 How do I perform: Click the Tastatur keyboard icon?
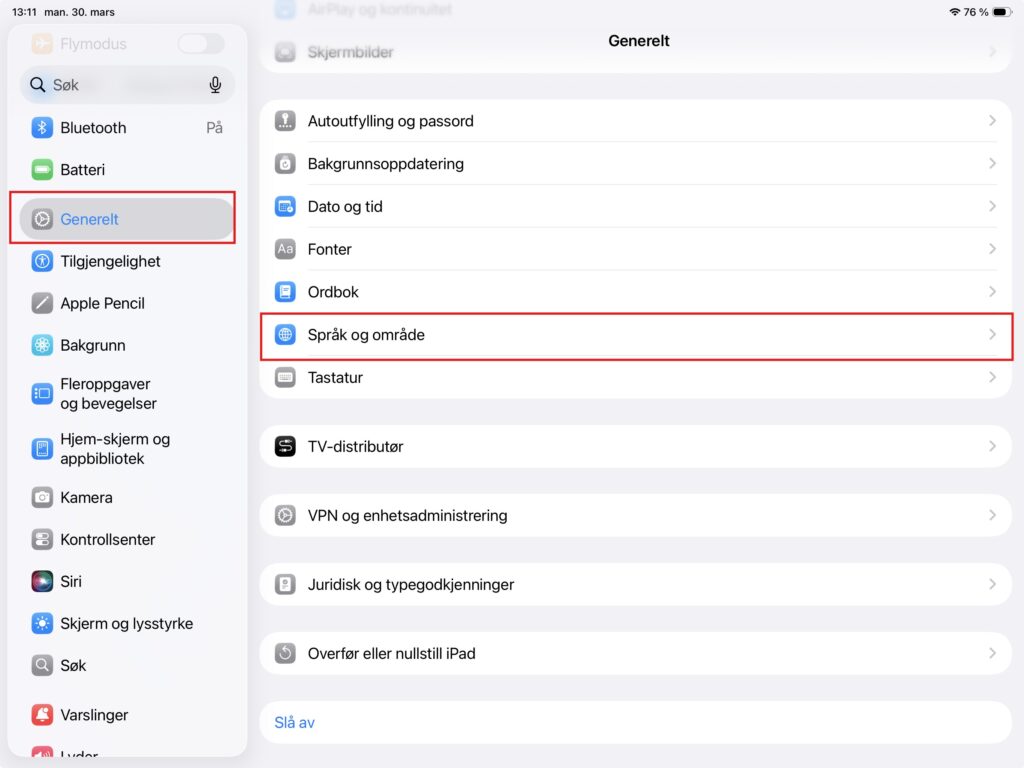click(x=285, y=377)
